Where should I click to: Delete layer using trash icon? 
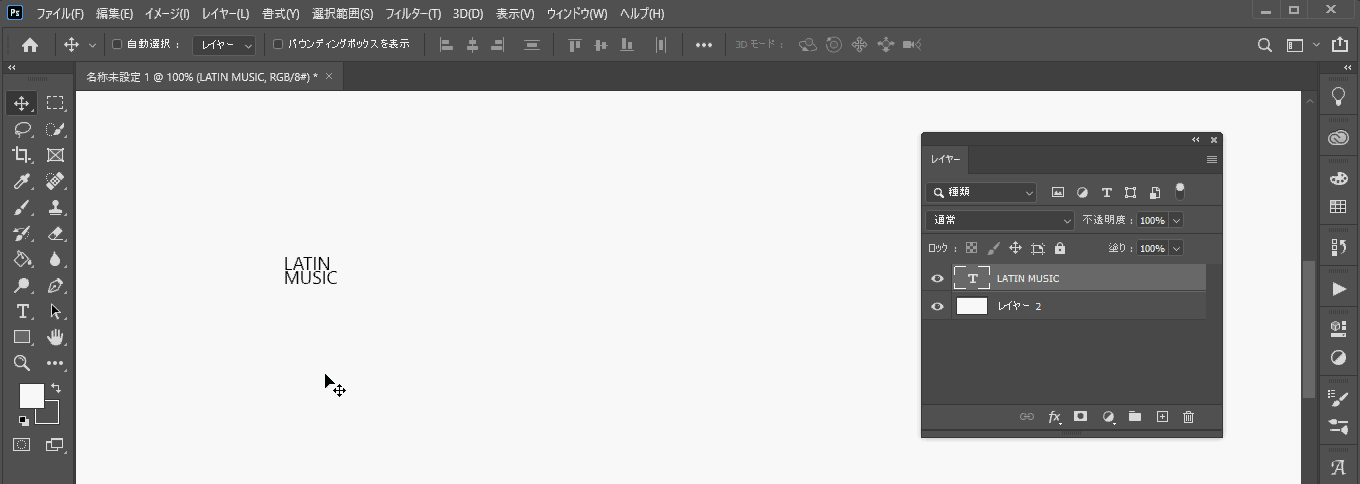click(1188, 417)
